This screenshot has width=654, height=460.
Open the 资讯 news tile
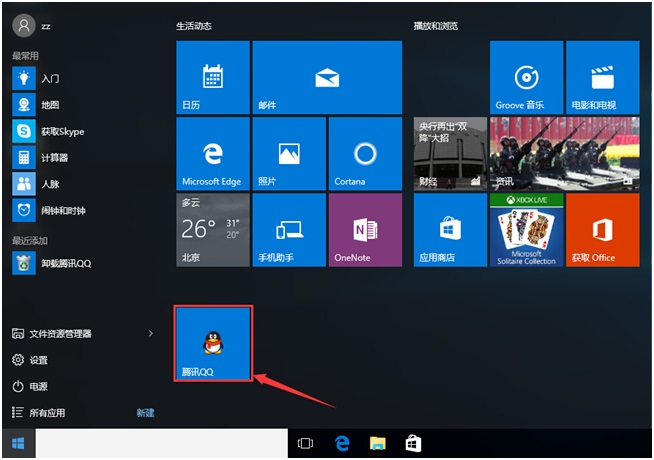pos(565,153)
